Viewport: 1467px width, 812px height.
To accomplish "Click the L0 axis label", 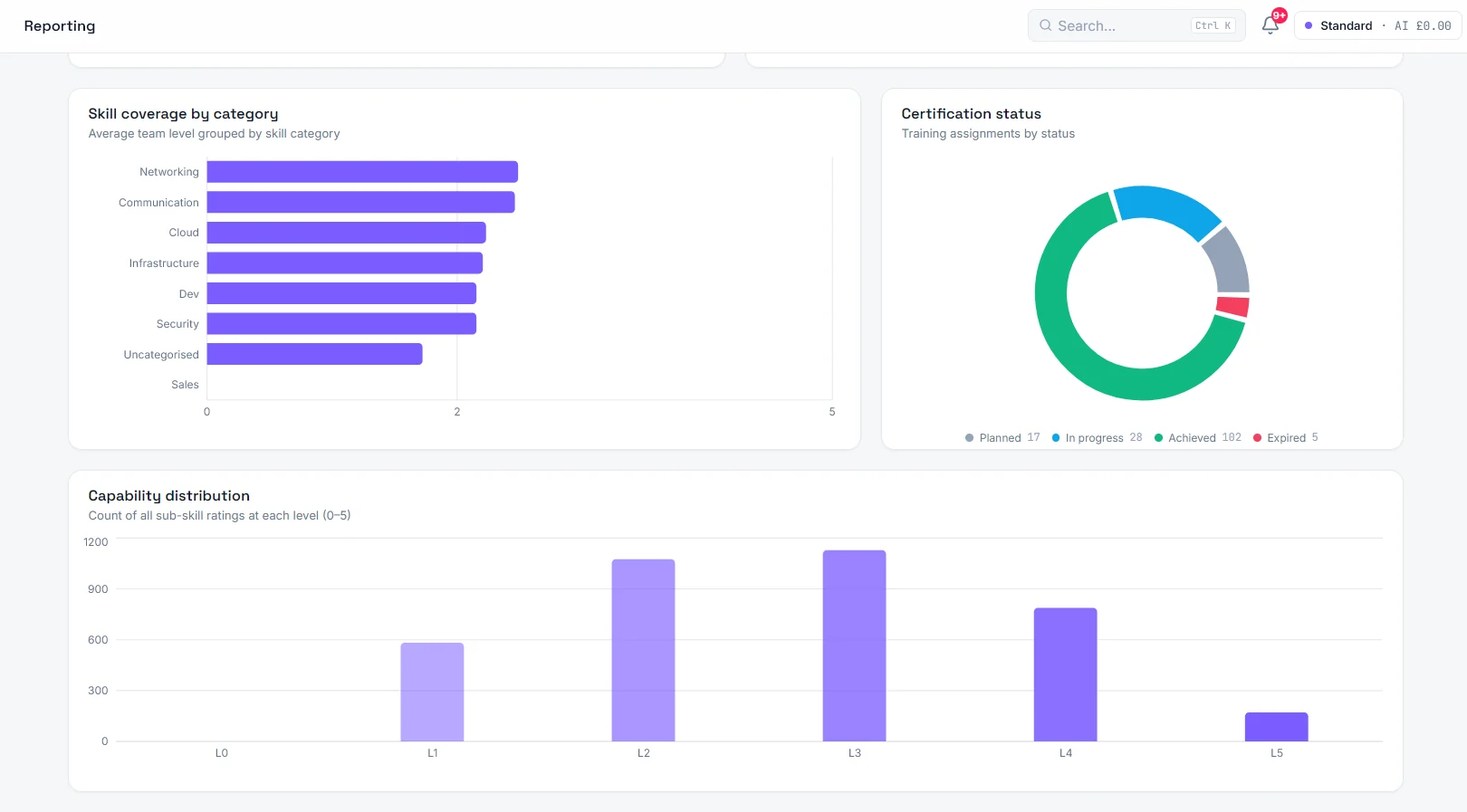I will pyautogui.click(x=222, y=753).
